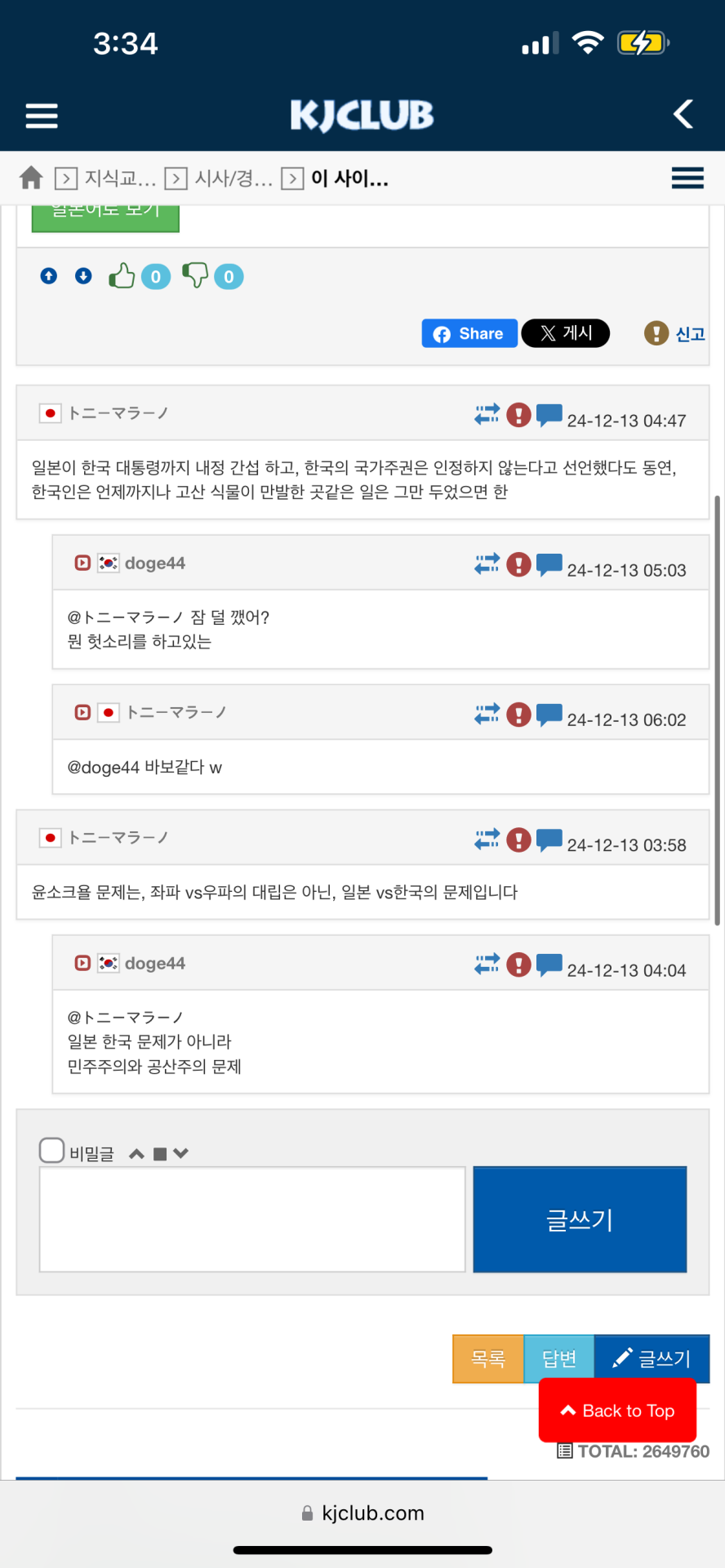Click the 목록 list button
This screenshot has height=1568, width=725.
(x=488, y=1358)
